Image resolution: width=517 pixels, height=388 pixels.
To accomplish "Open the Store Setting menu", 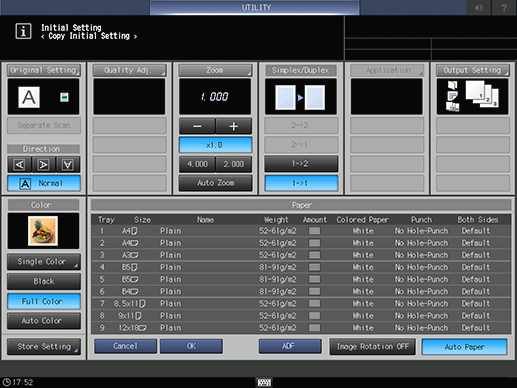I will 44,347.
